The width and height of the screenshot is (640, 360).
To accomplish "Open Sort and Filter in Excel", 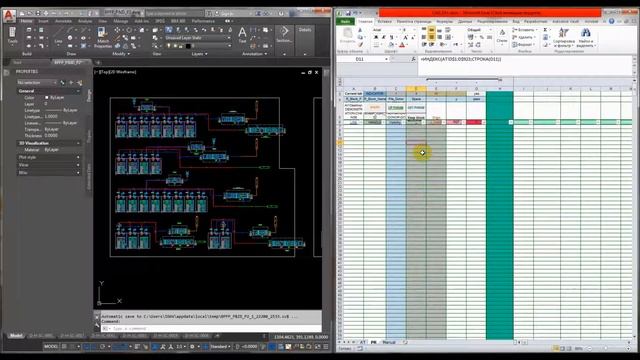I will pos(564,37).
